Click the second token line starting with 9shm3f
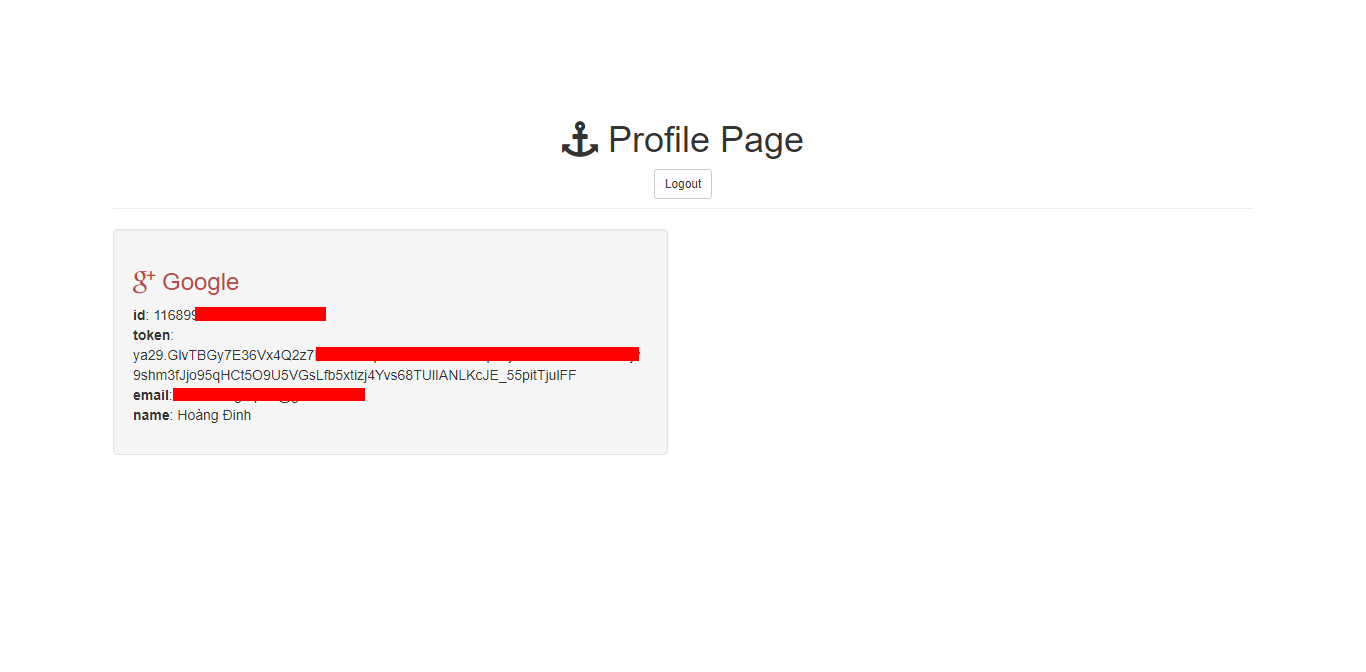This screenshot has height=672, width=1366. 354,375
